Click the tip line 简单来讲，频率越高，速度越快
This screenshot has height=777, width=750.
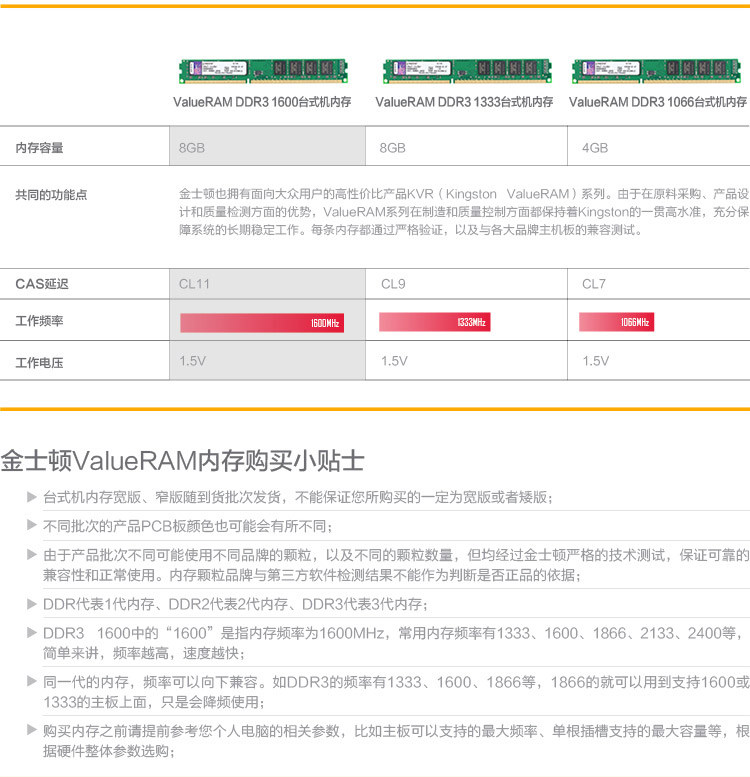(144, 653)
